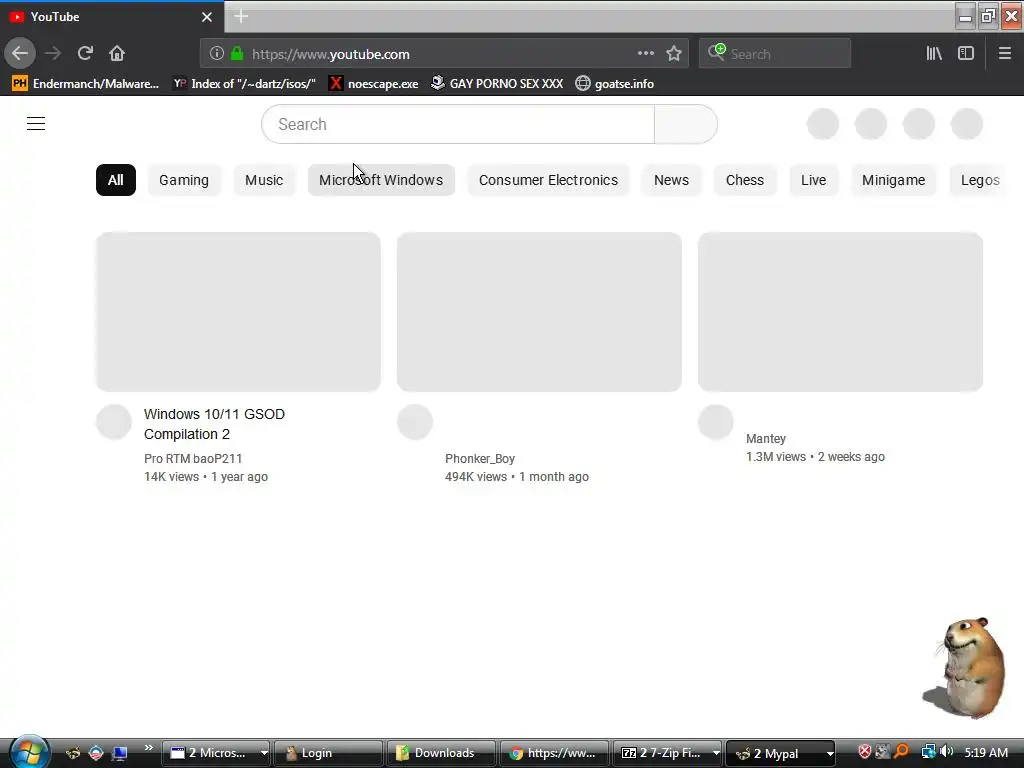Click the Pro RTM baoP211 channel avatar

(114, 422)
